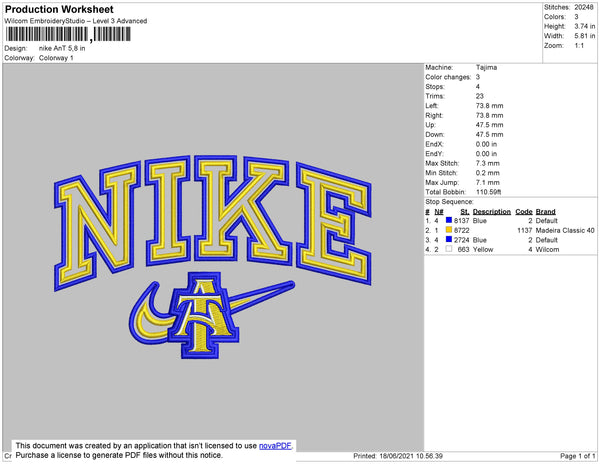Click 'Wilcom' brand in row 4
The height and width of the screenshot is (464, 600).
[547, 249]
